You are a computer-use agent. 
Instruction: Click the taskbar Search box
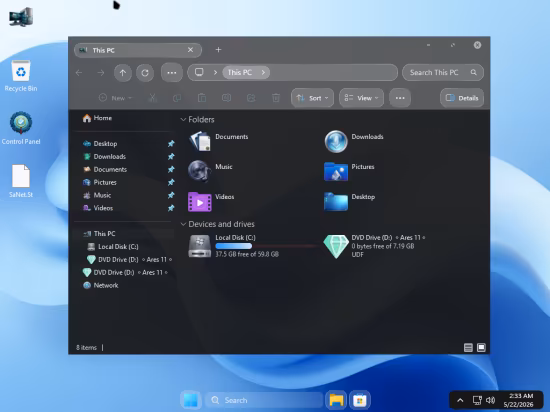264,400
